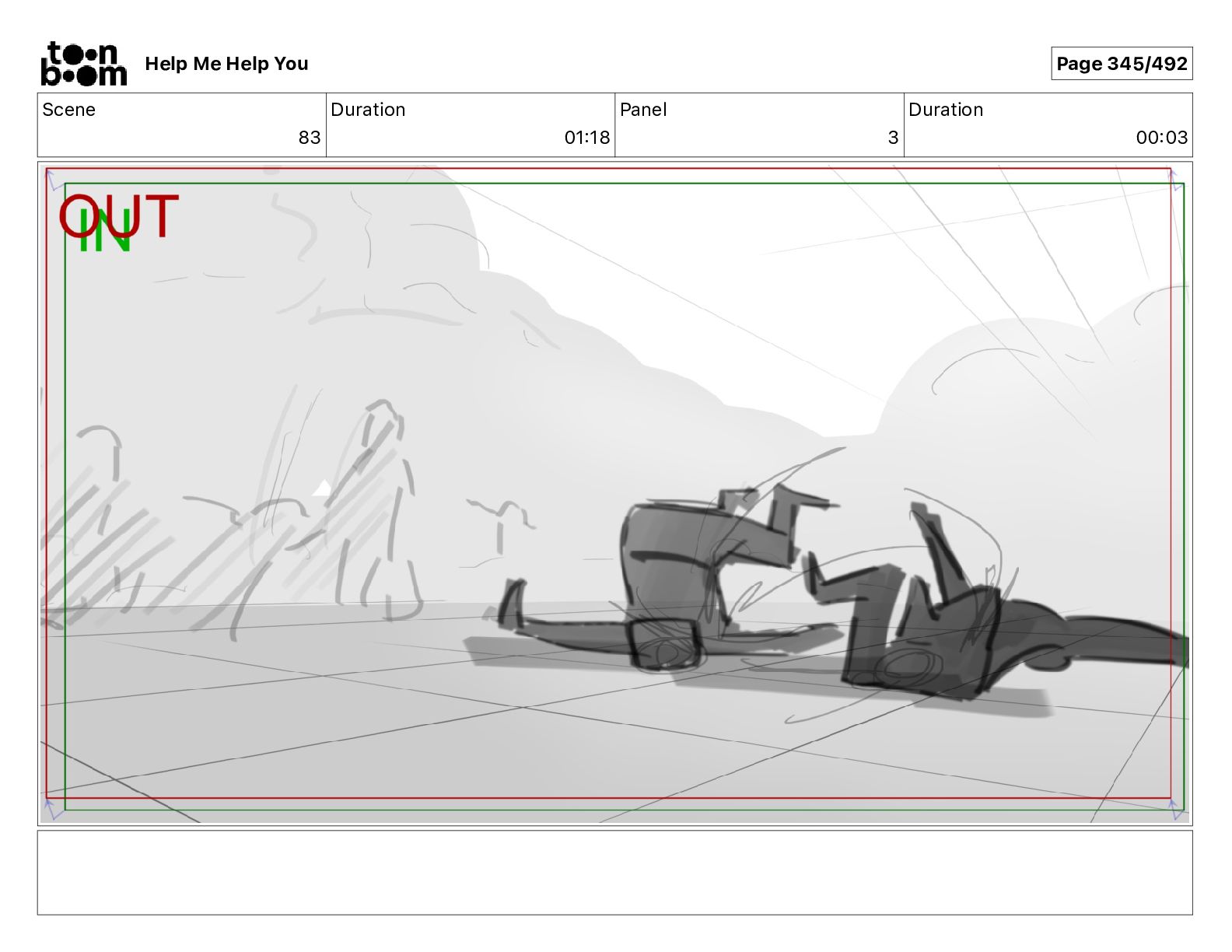Click the 'Duration' label beside Panel
This screenshot has width=1232, height=952.
click(x=946, y=110)
